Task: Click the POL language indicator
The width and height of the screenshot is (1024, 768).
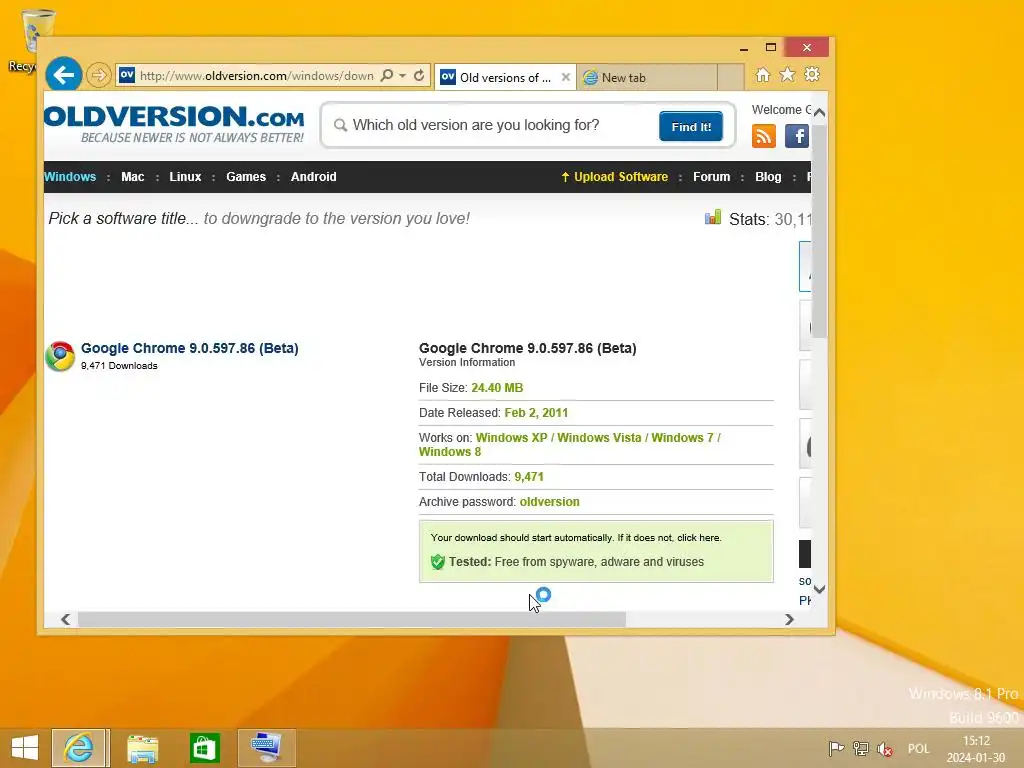Action: 918,748
